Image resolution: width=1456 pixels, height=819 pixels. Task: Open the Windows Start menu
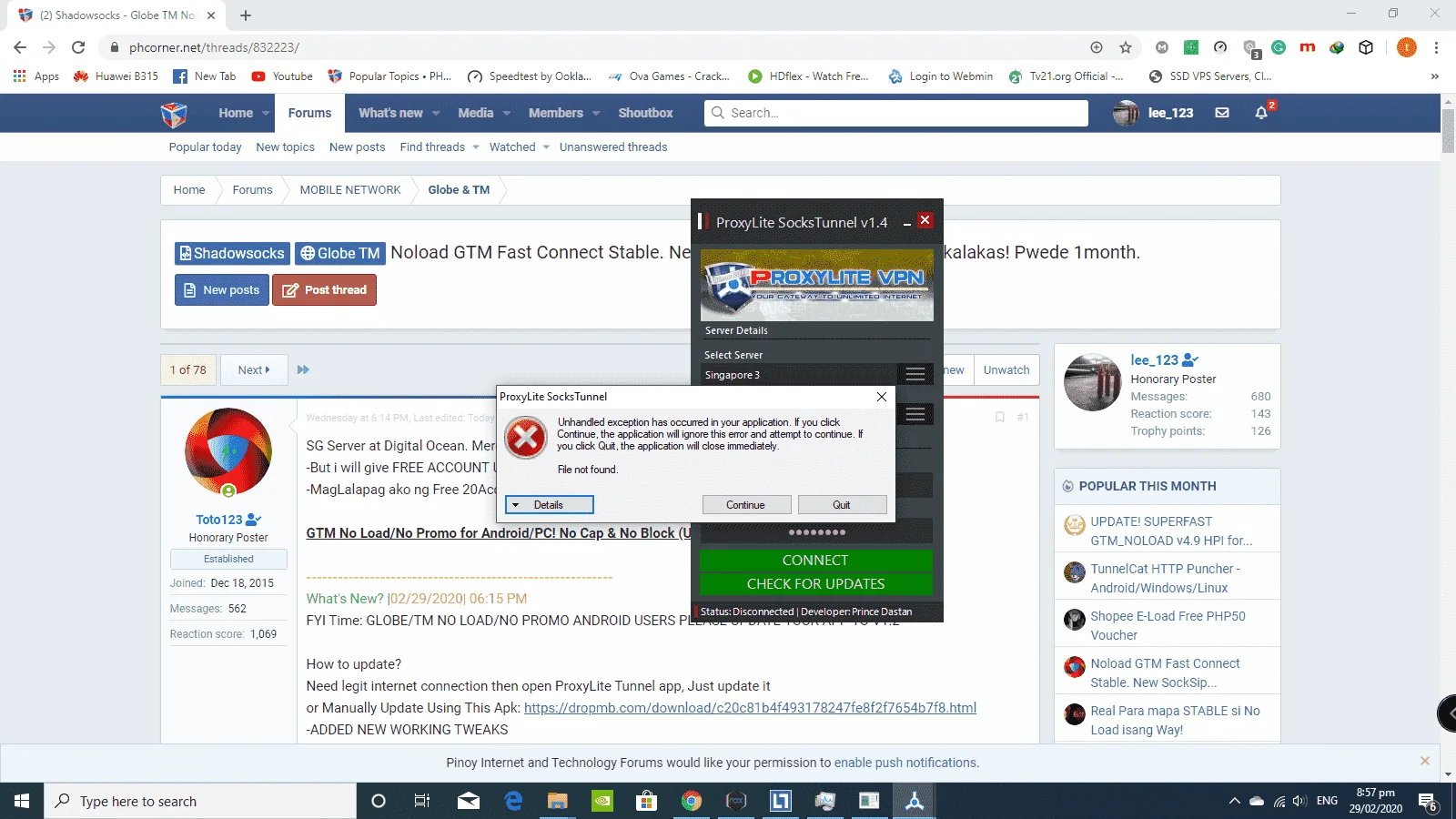tap(22, 801)
